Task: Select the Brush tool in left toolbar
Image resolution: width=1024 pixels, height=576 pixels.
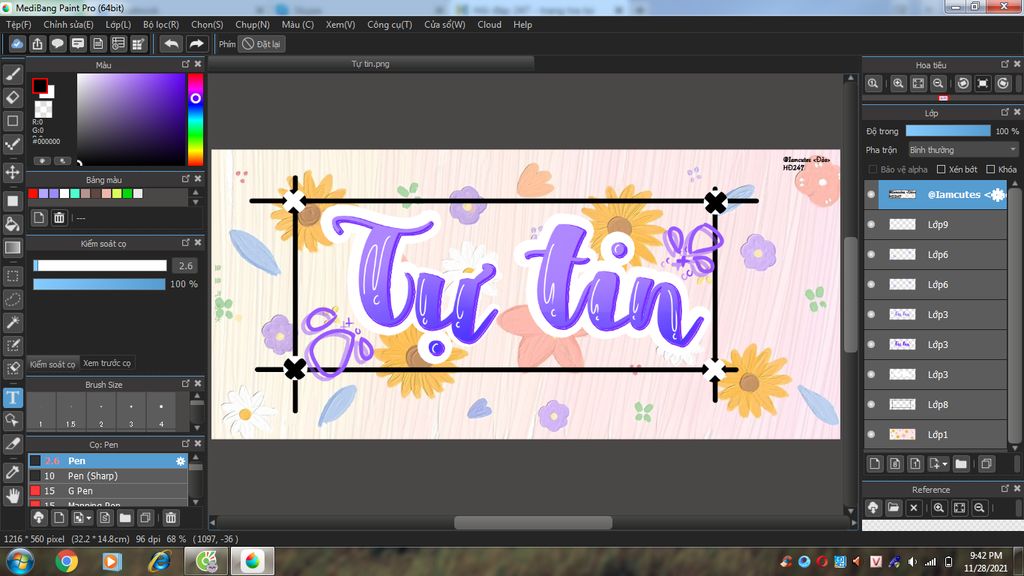Action: 12,74
